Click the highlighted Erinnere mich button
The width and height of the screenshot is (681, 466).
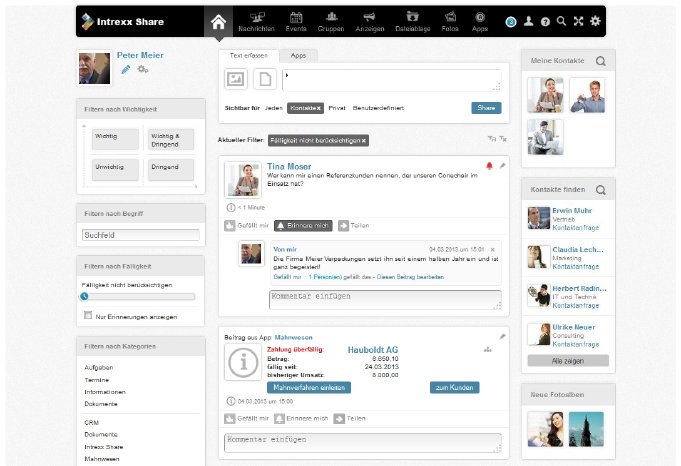tap(303, 226)
